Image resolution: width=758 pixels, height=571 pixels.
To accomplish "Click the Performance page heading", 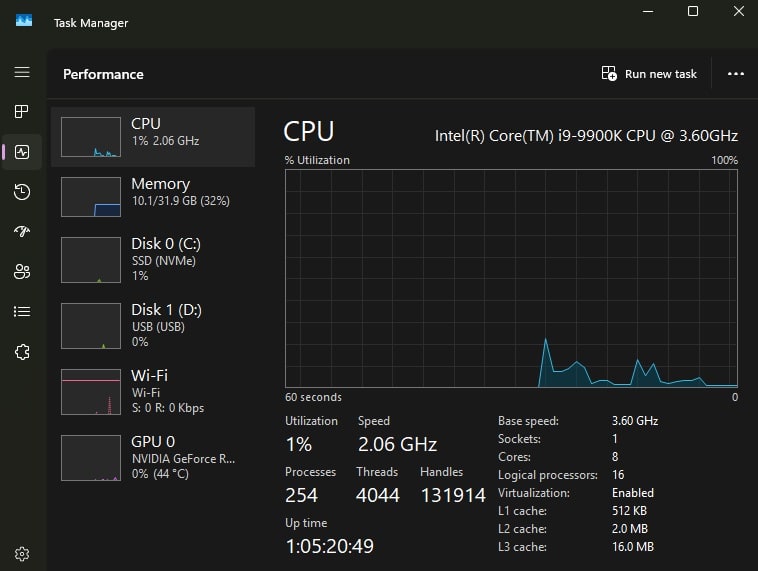I will tap(103, 74).
